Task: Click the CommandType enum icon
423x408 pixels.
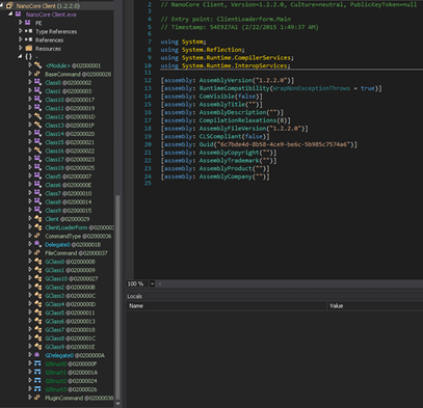Action: coord(38,236)
